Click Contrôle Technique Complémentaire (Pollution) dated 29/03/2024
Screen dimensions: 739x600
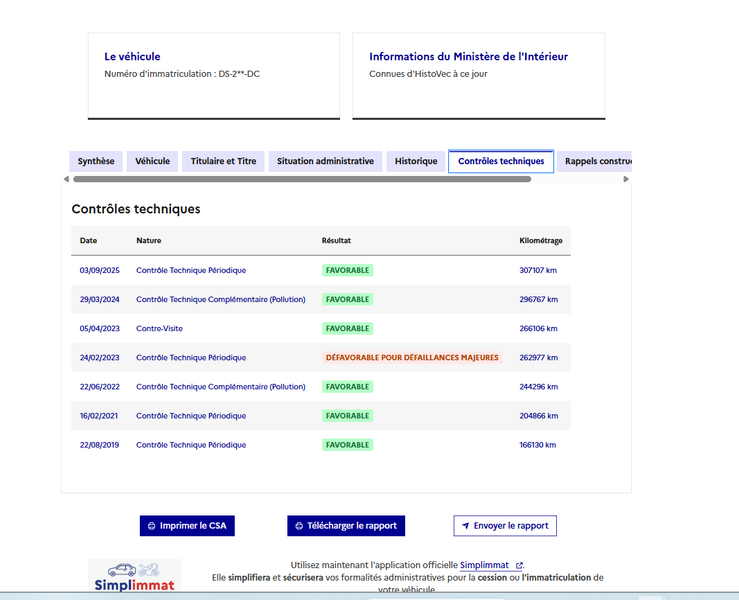point(221,299)
